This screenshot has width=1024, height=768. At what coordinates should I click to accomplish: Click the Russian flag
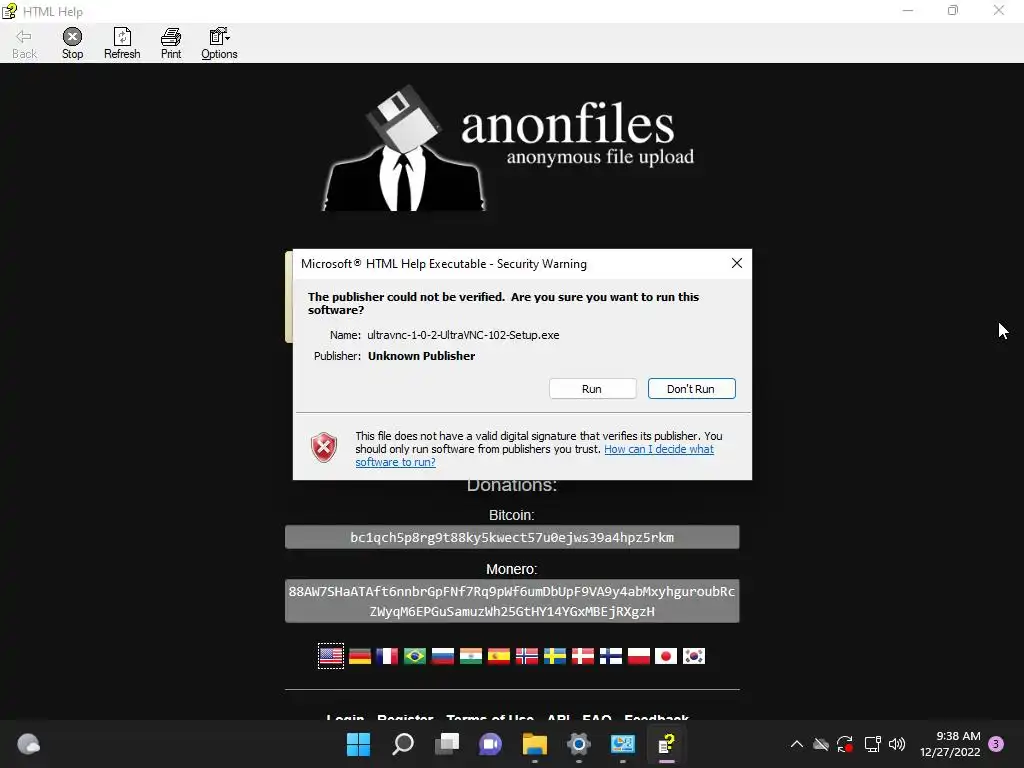tap(443, 656)
